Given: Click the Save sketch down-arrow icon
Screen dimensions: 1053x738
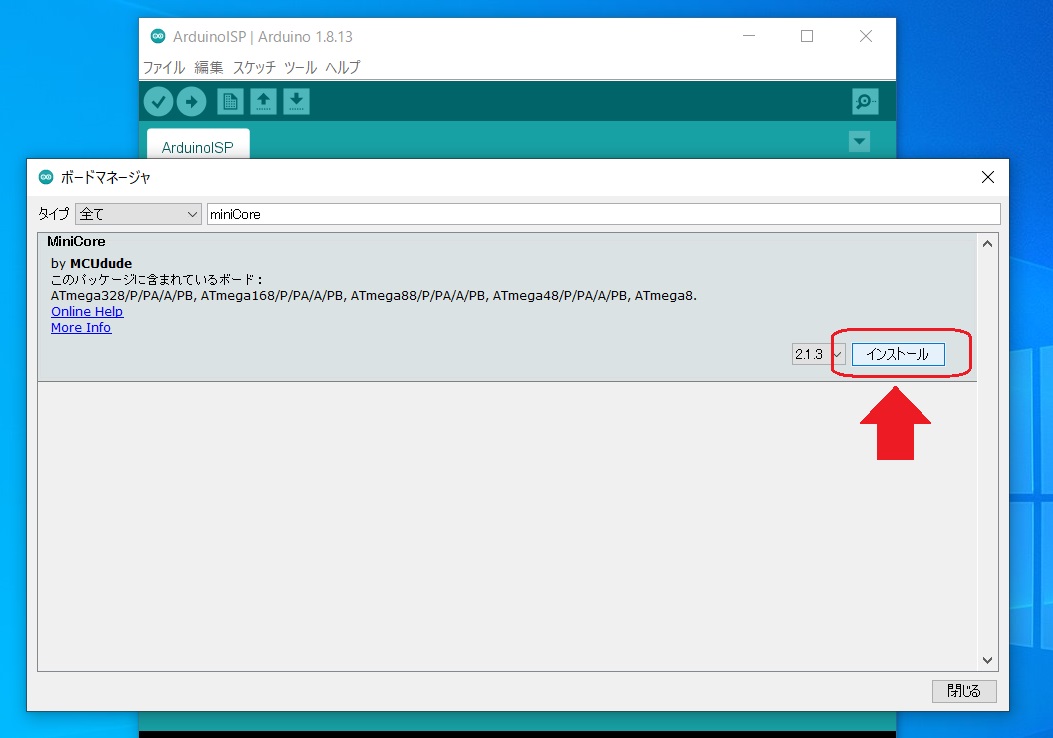Looking at the screenshot, I should (x=296, y=102).
